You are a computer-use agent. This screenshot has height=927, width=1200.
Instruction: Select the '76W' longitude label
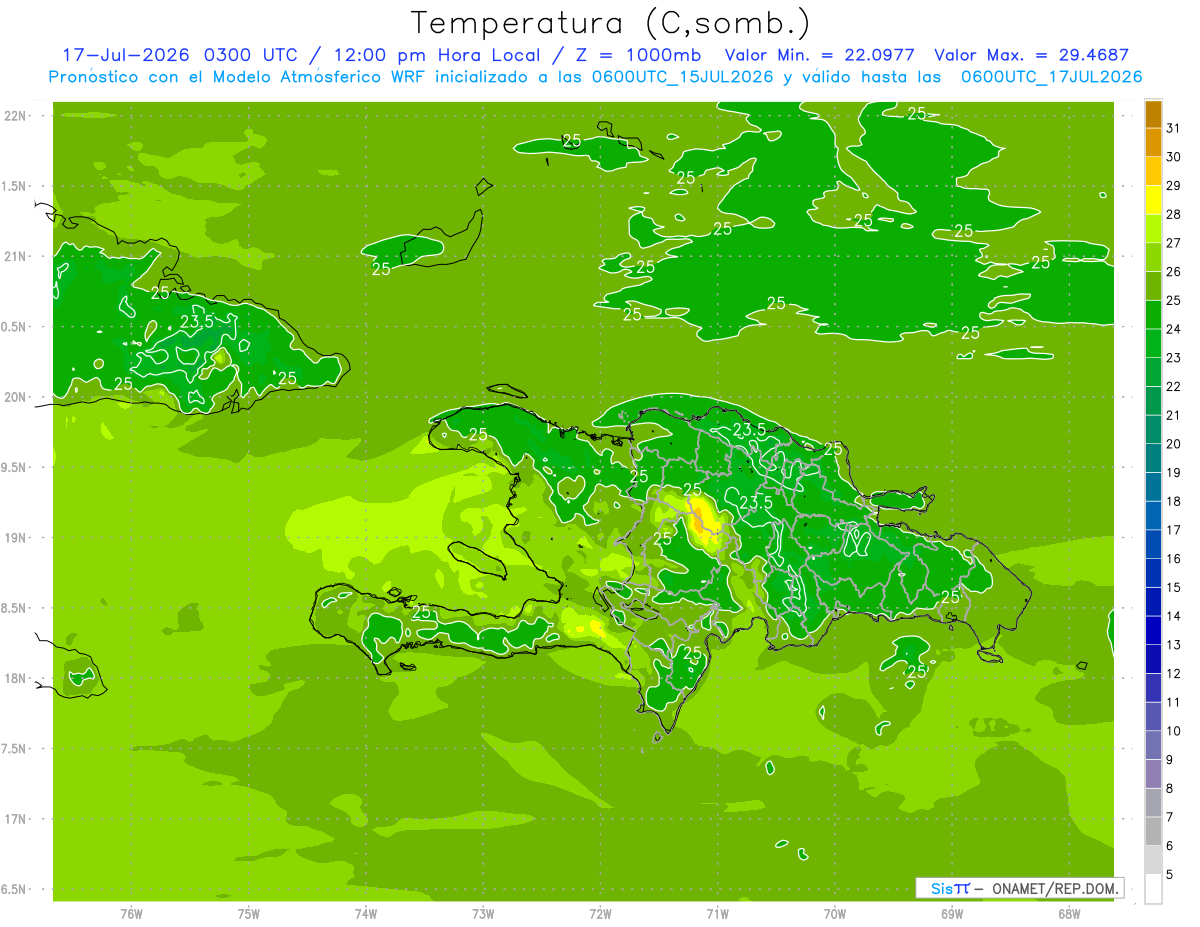click(x=131, y=914)
